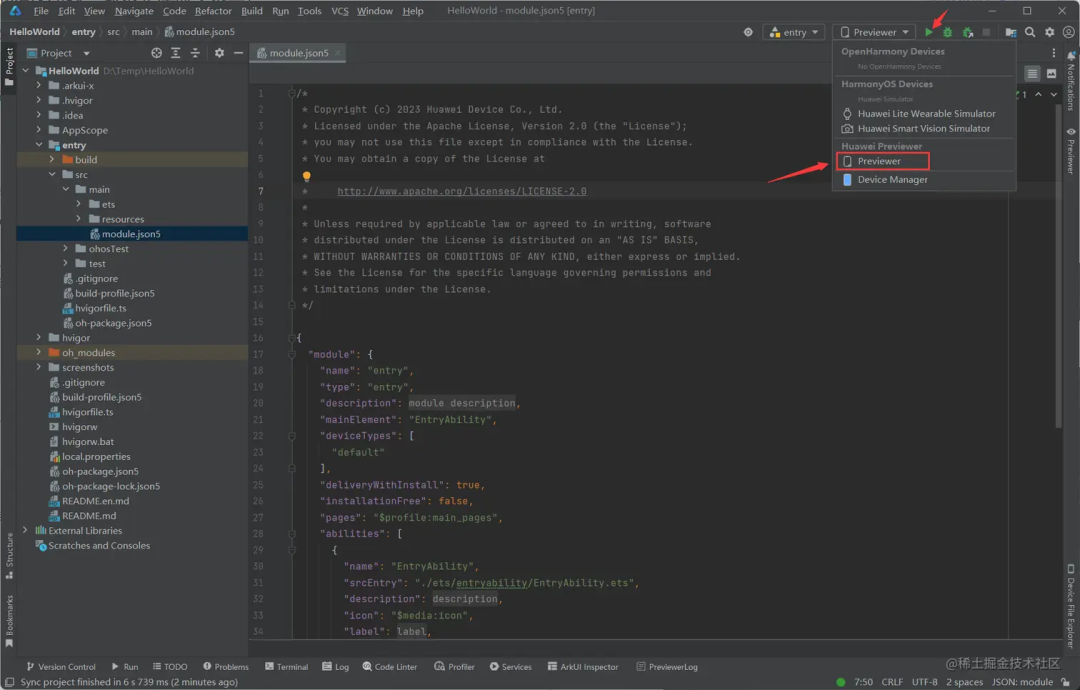
Task: Open IDE settings gear in top toolbar
Action: point(1049,32)
